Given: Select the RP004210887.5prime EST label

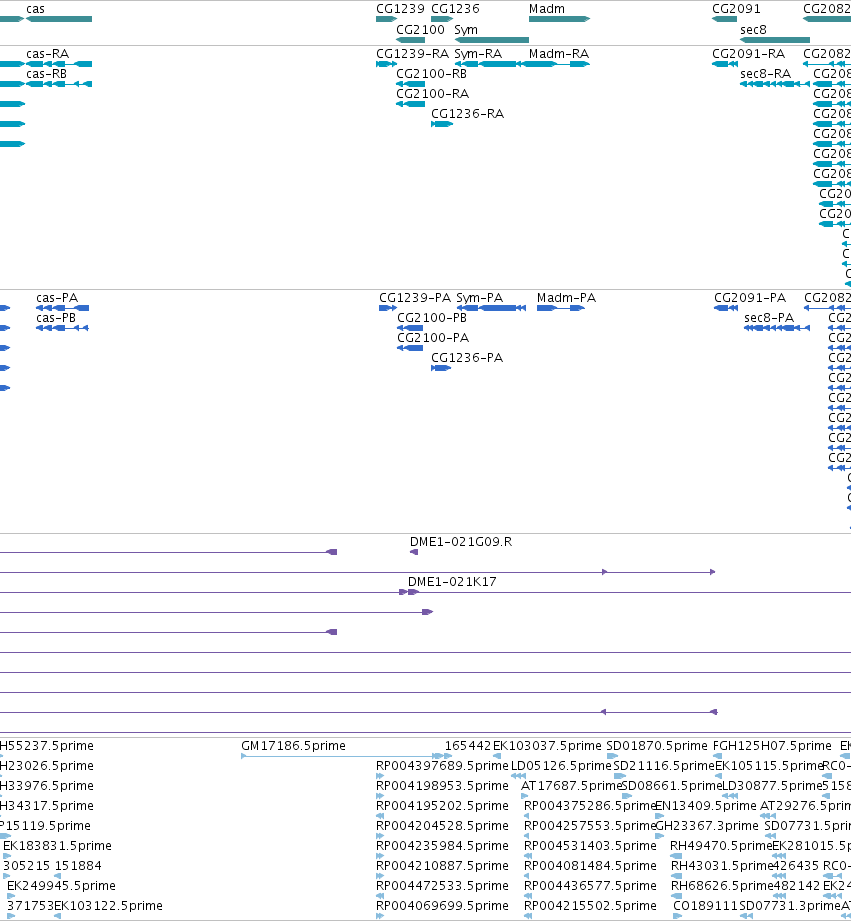Looking at the screenshot, I should [x=442, y=866].
